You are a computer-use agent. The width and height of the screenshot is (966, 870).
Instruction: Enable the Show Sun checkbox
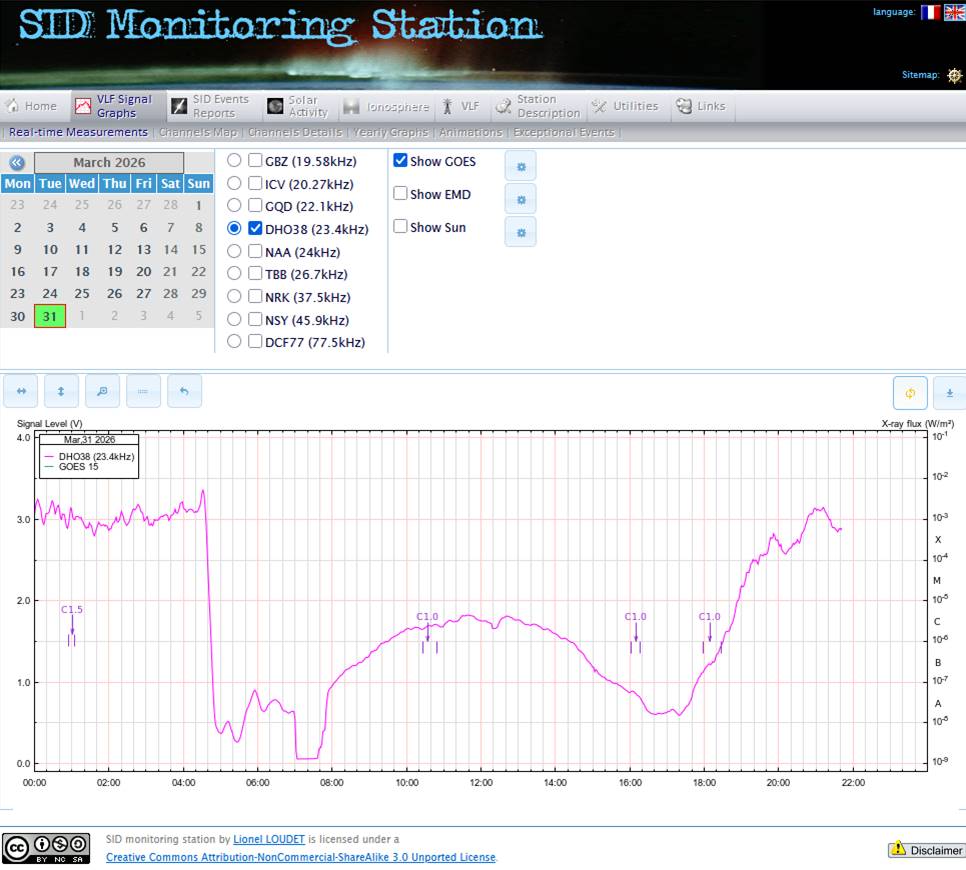tap(400, 227)
